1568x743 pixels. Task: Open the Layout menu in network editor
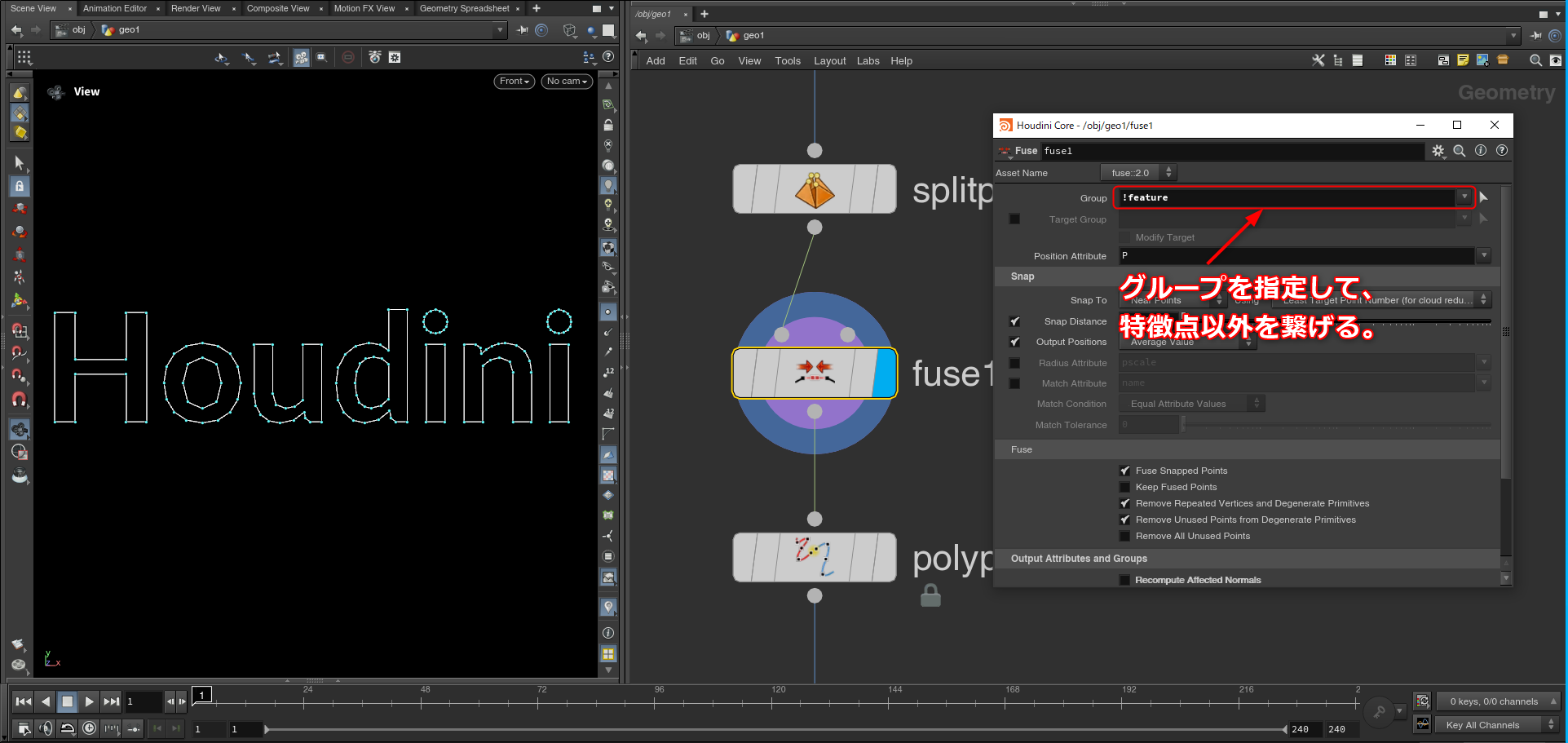coord(829,60)
